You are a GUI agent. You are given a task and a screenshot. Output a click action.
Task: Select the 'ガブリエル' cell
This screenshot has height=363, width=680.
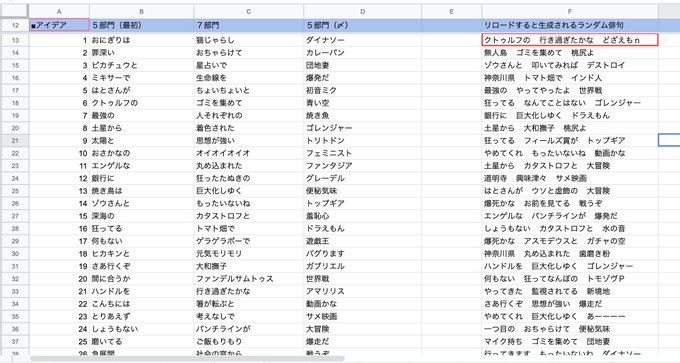pos(362,266)
